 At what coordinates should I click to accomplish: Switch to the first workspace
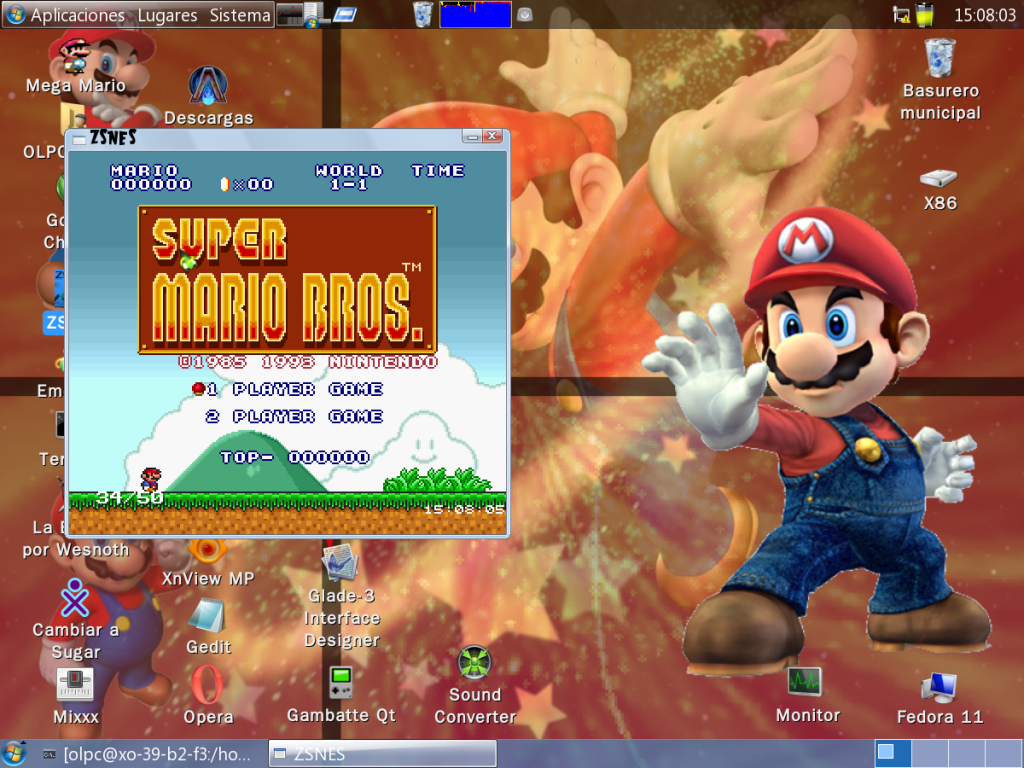pos(893,754)
